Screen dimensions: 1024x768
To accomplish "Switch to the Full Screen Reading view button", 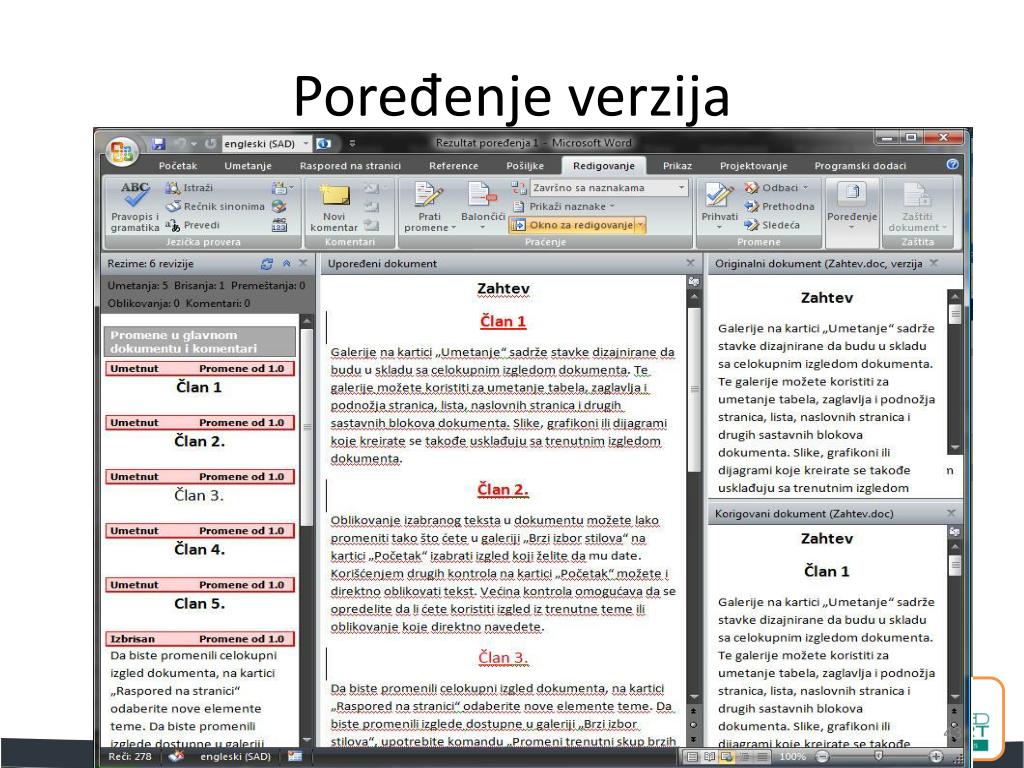I will (709, 756).
